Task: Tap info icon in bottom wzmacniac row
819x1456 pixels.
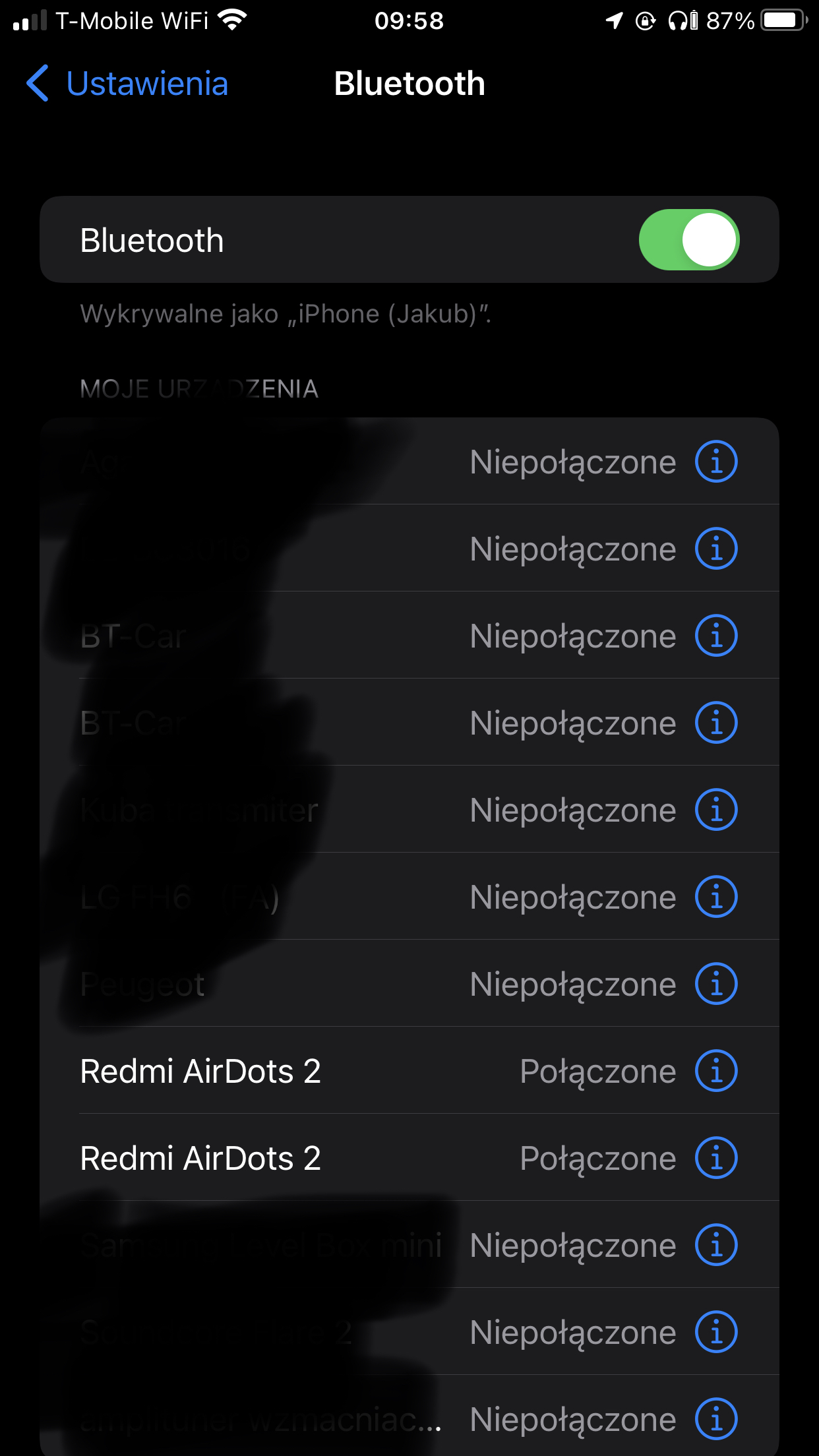Action: click(x=716, y=1419)
